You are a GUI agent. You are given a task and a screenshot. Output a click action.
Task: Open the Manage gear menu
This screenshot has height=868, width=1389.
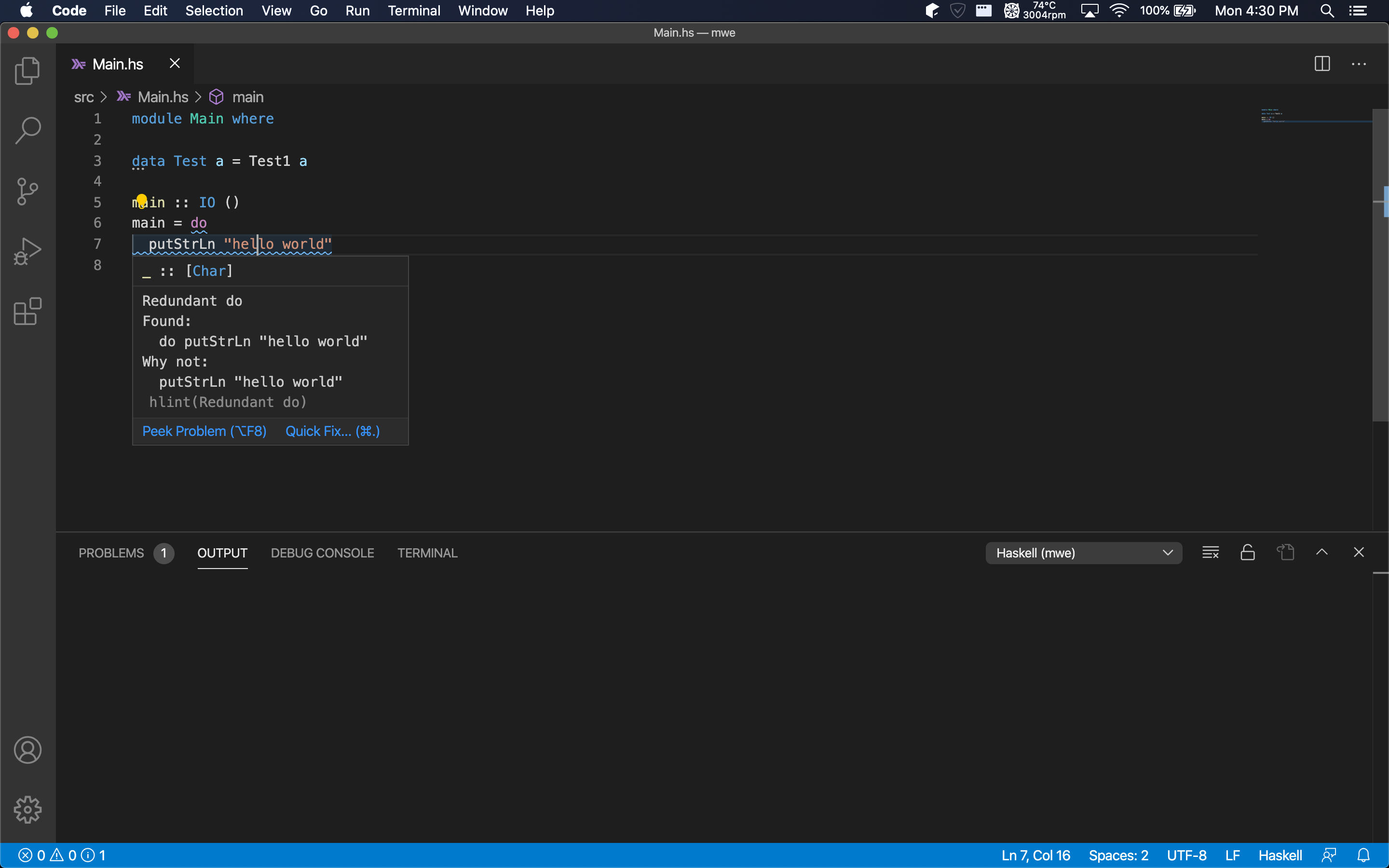[27, 810]
